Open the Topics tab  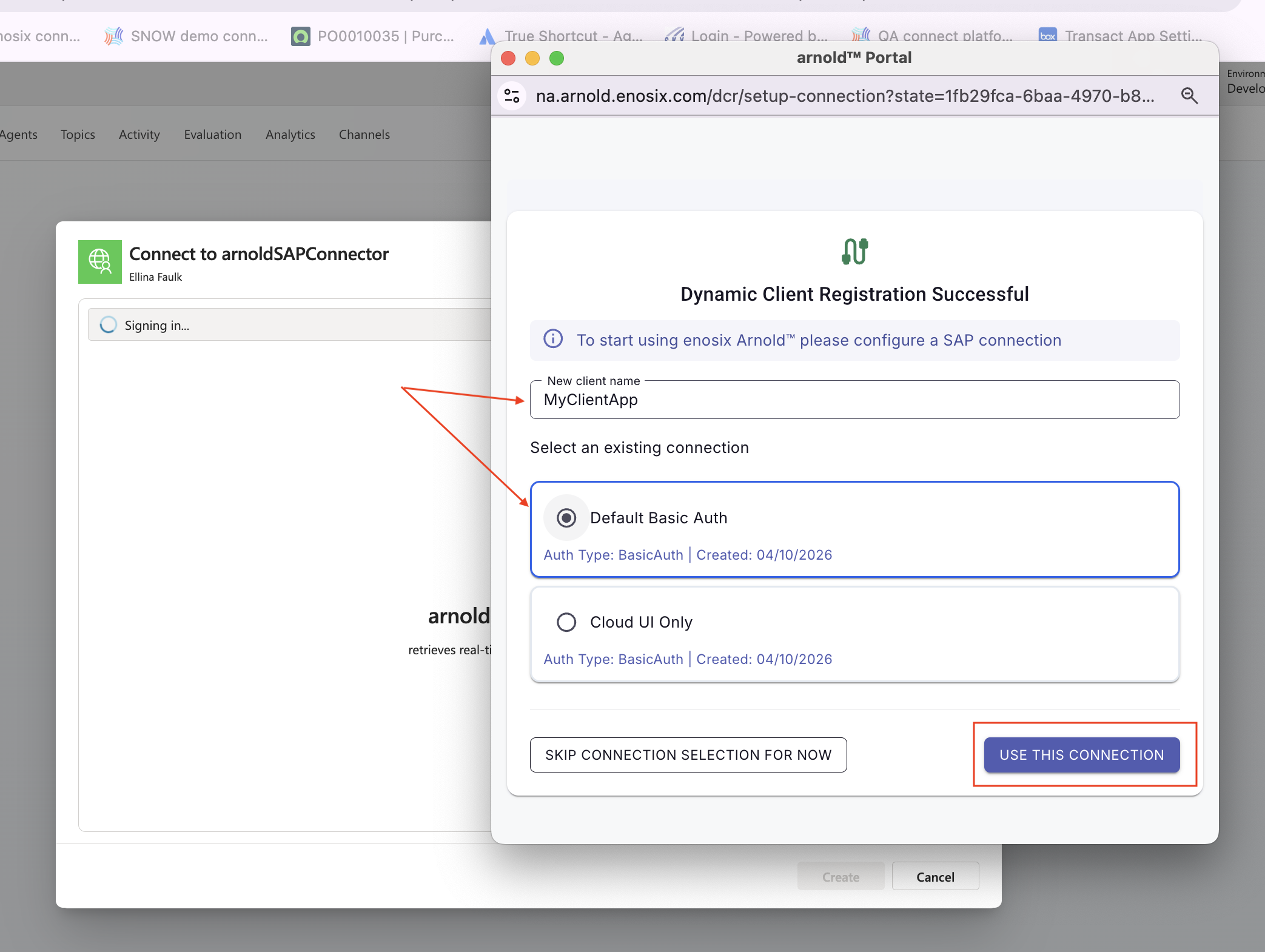(x=78, y=135)
